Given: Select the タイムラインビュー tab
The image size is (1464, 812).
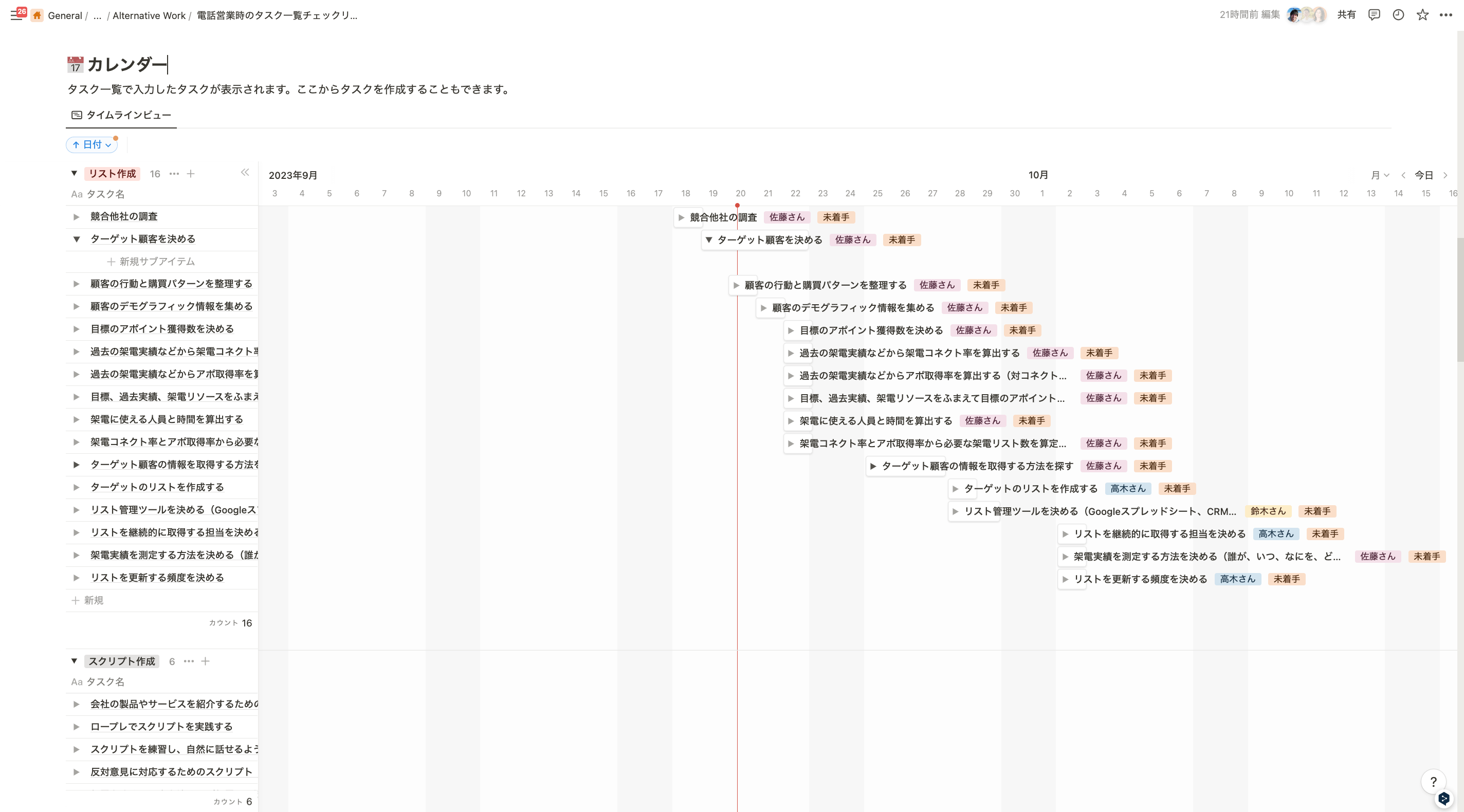Looking at the screenshot, I should coord(121,115).
